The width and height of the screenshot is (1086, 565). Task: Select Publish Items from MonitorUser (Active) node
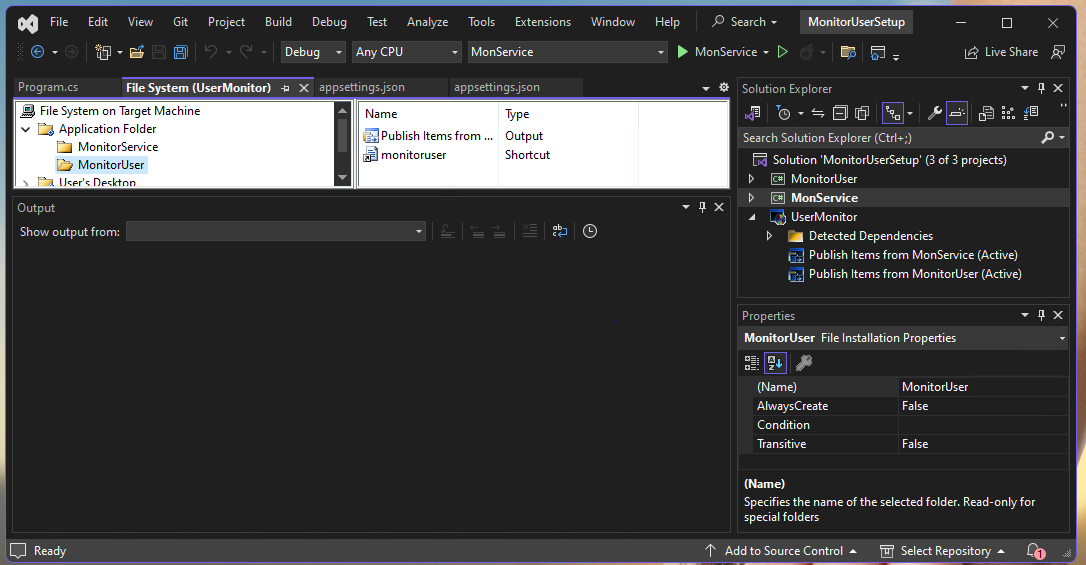[x=914, y=274]
